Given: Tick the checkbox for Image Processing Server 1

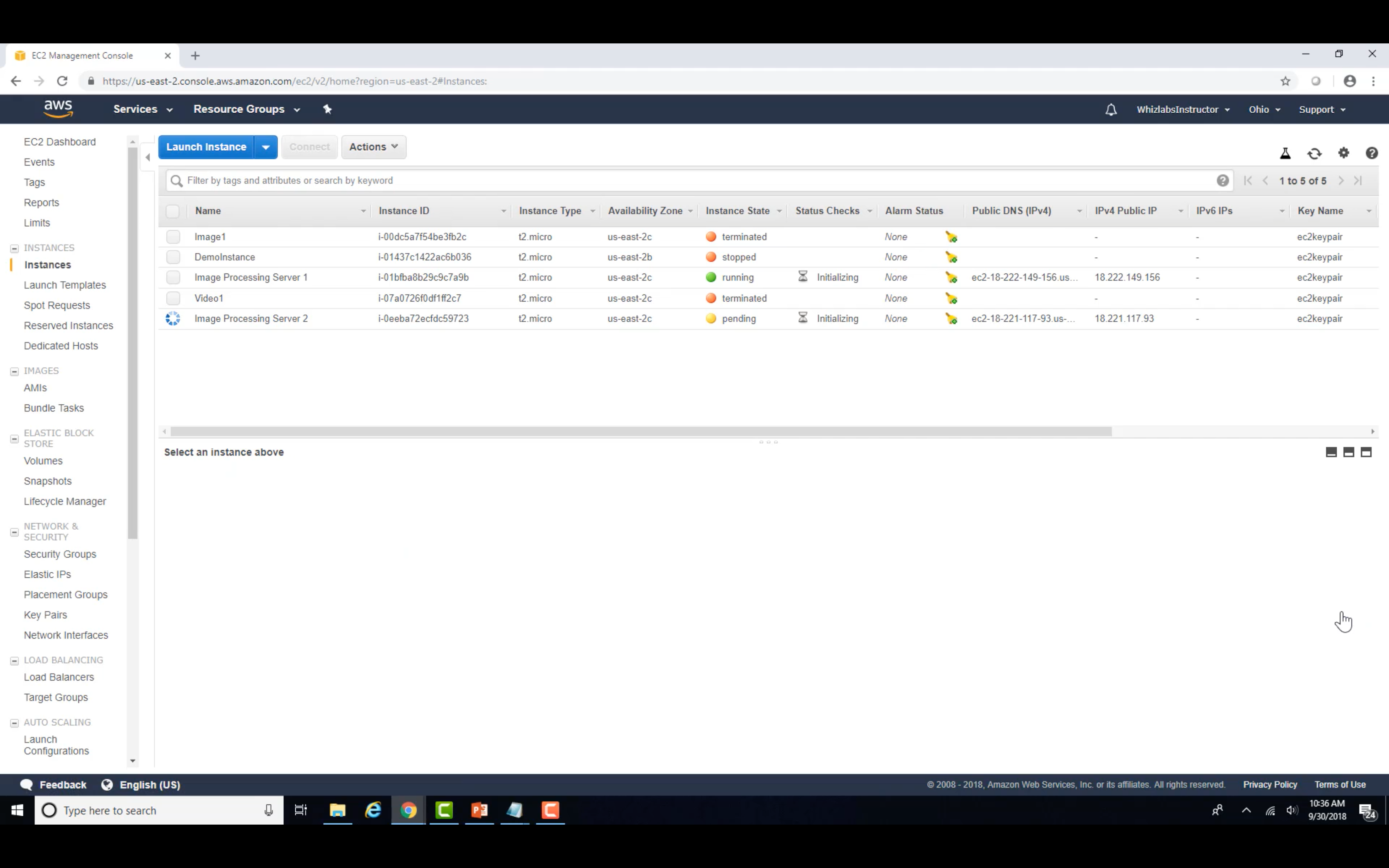Looking at the screenshot, I should (x=173, y=277).
